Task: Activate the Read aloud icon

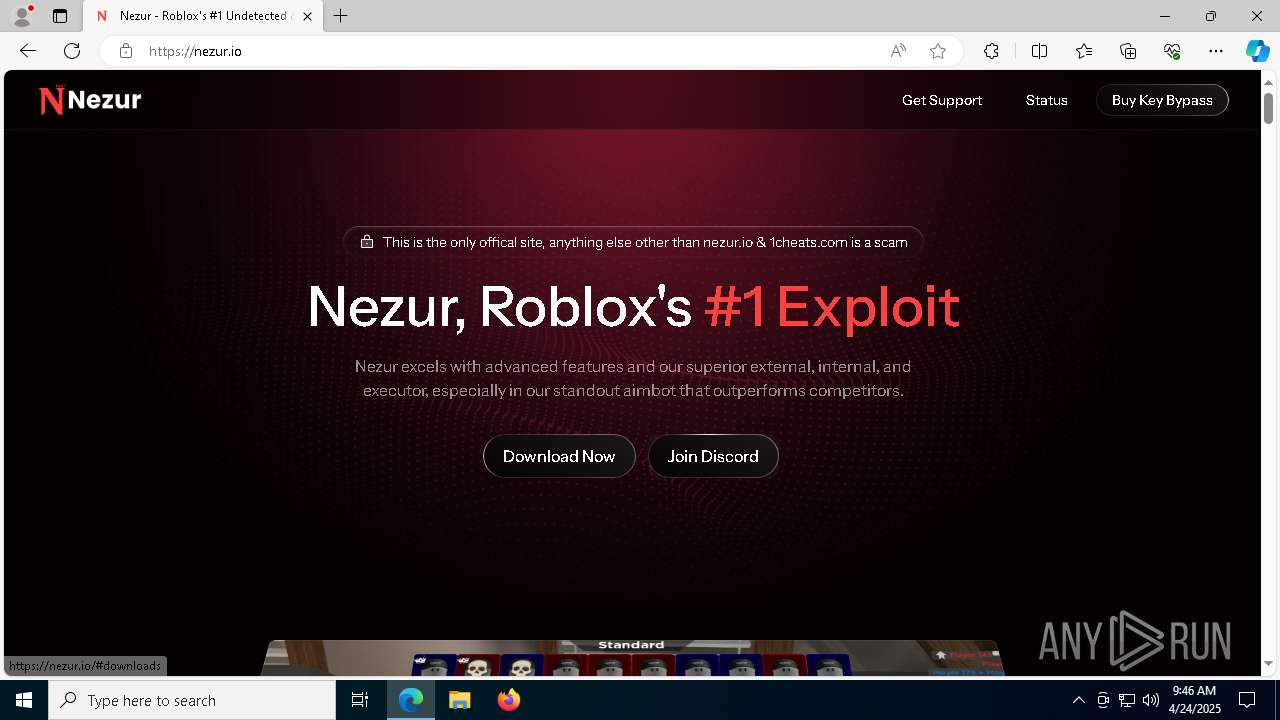Action: click(898, 51)
